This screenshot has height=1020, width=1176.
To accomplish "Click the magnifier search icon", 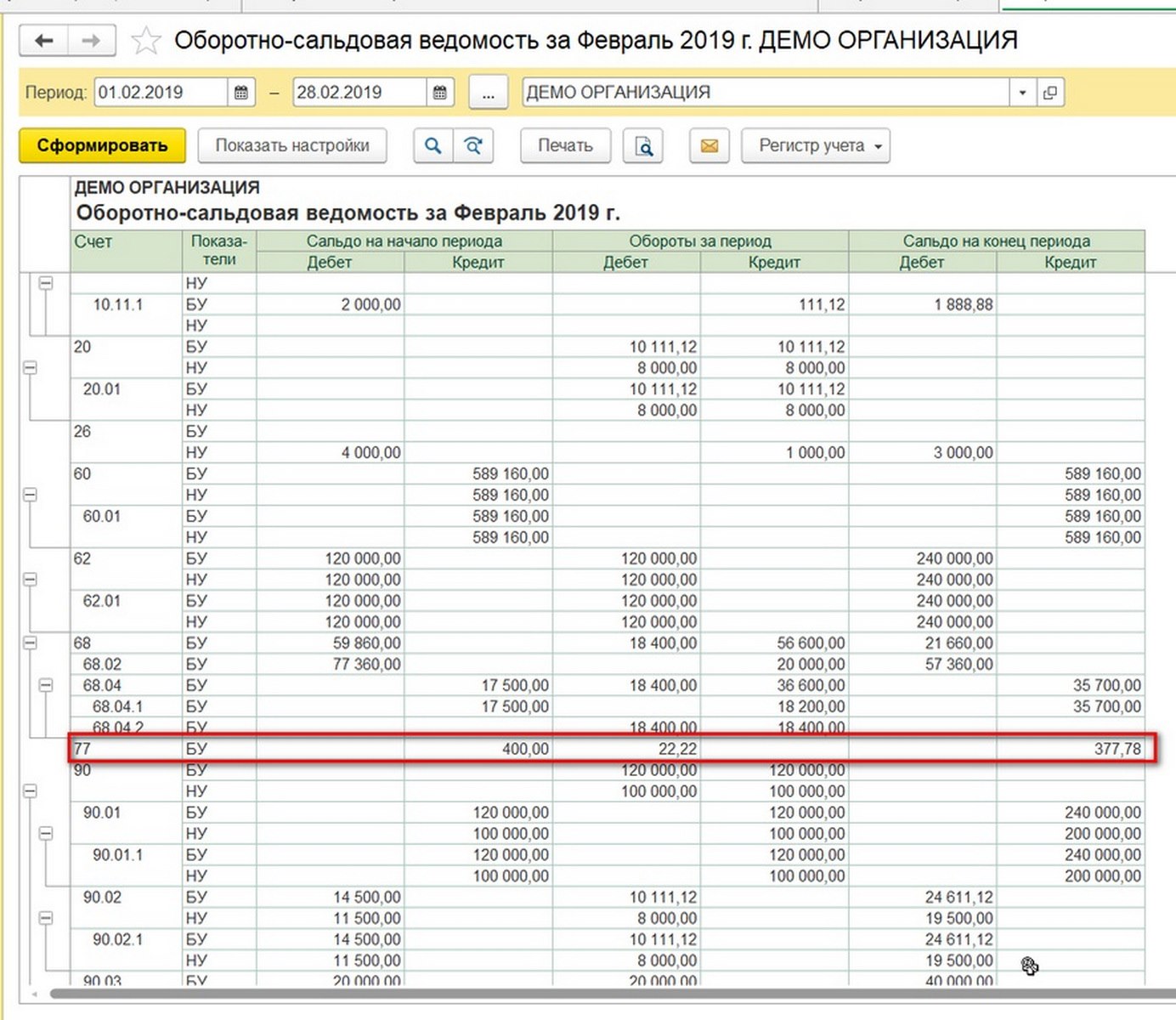I will tap(433, 146).
